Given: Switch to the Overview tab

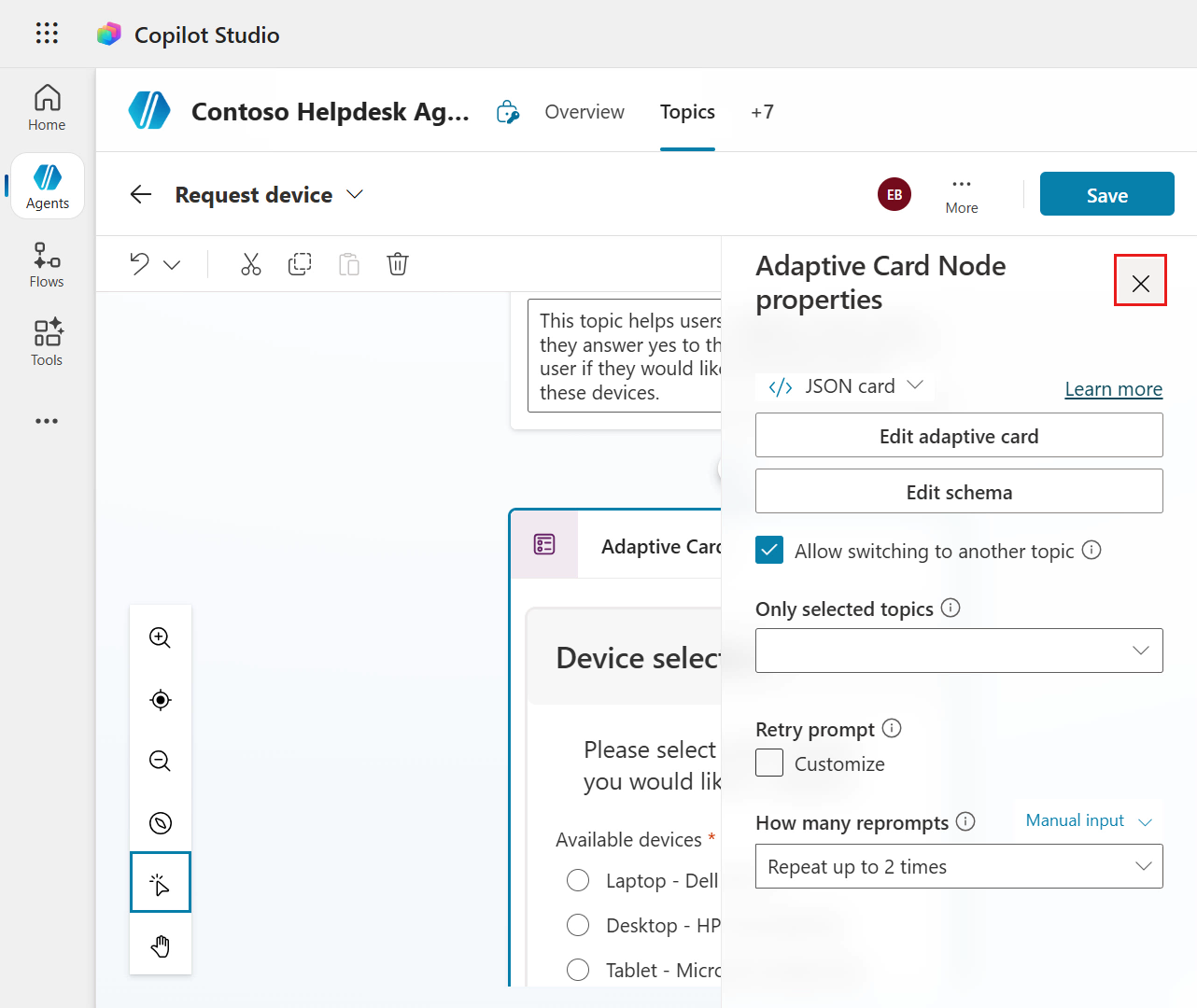Looking at the screenshot, I should coord(584,111).
